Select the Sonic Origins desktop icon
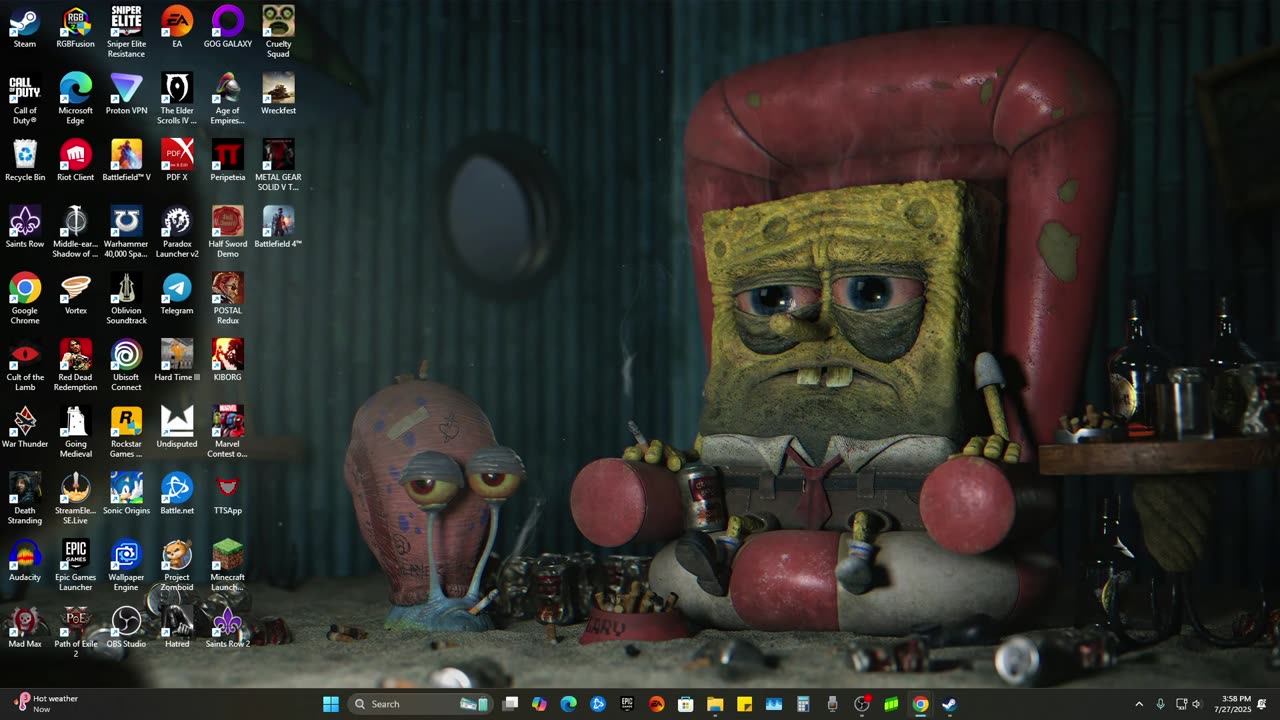Viewport: 1280px width, 720px height. (x=126, y=493)
